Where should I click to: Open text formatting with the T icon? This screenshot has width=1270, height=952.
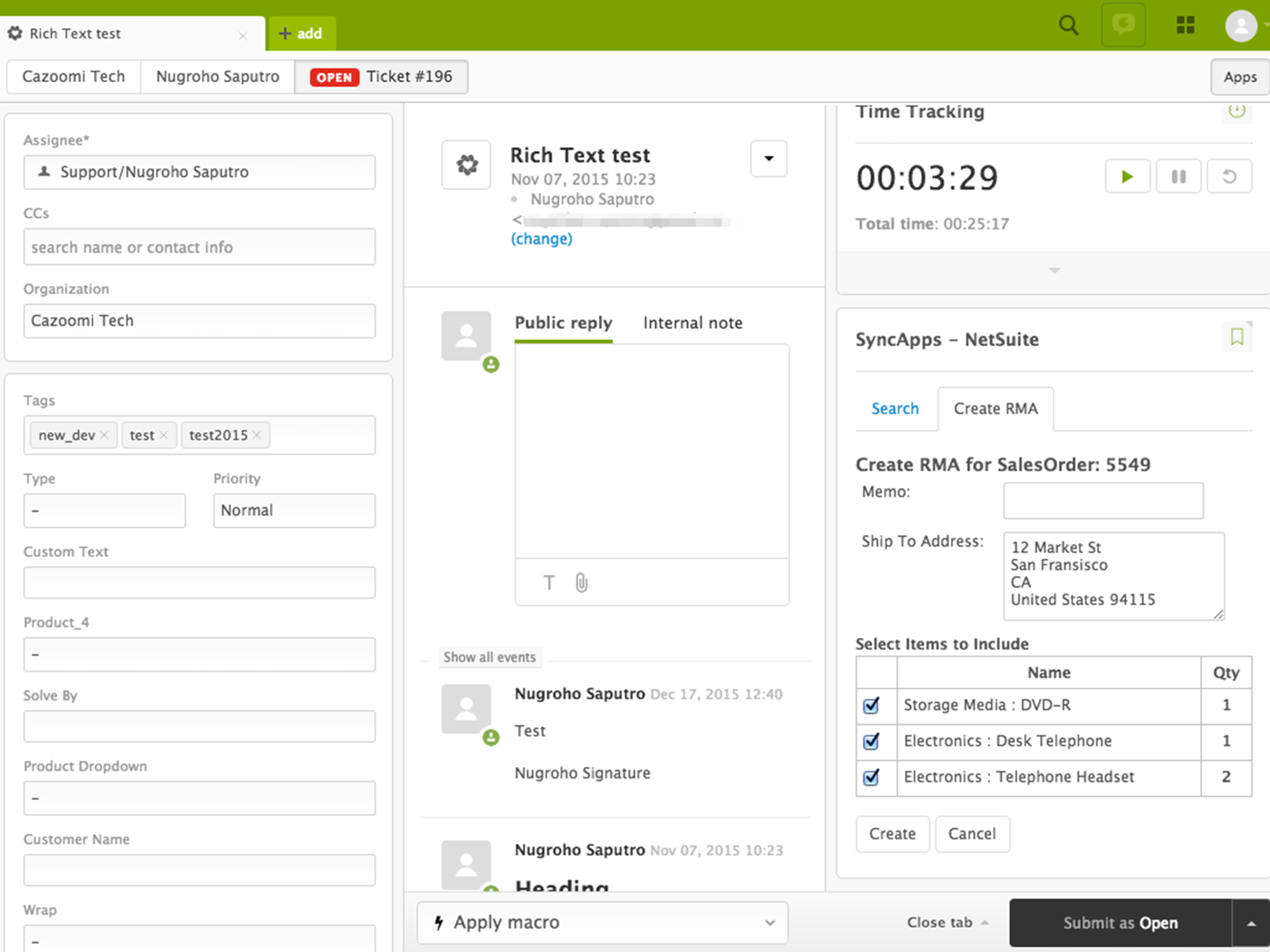point(549,583)
